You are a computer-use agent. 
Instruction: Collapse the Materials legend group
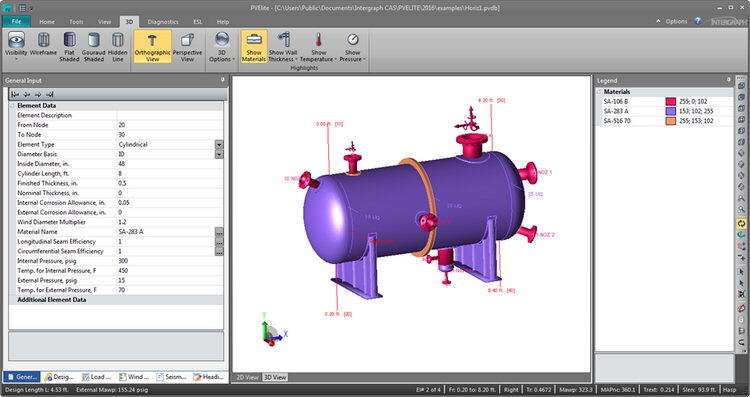[599, 92]
